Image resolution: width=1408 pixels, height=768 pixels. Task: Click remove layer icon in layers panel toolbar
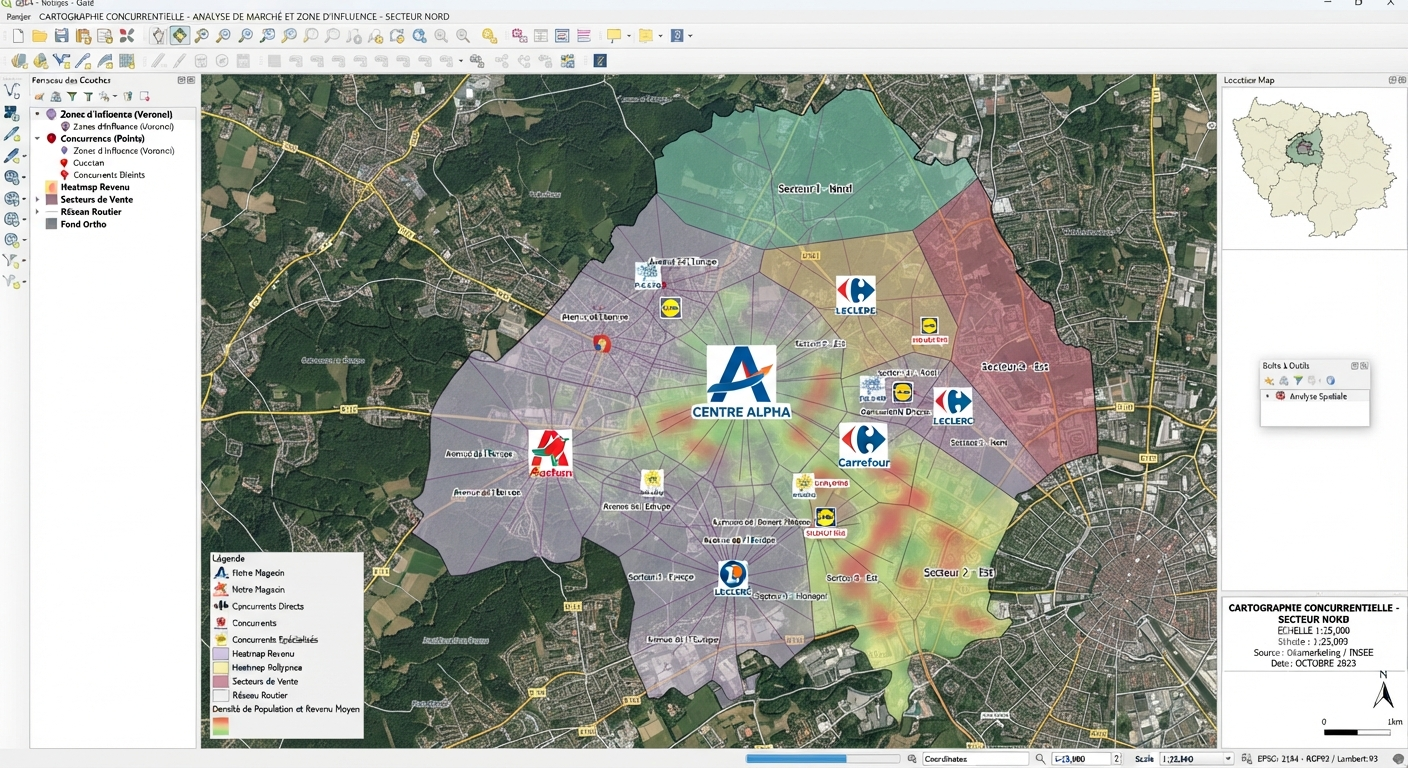[144, 97]
